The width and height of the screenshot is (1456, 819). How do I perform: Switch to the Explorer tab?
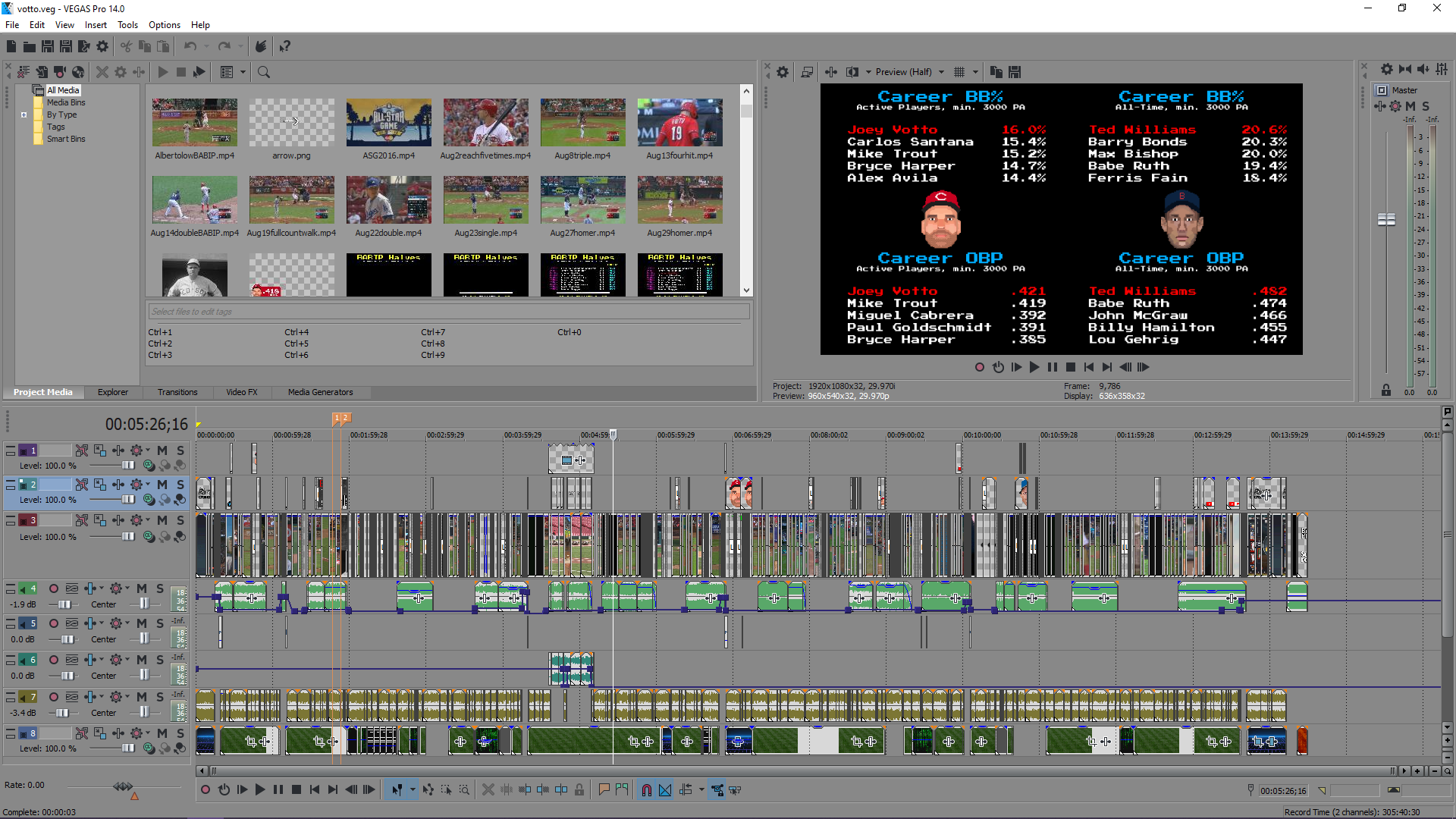pyautogui.click(x=113, y=392)
